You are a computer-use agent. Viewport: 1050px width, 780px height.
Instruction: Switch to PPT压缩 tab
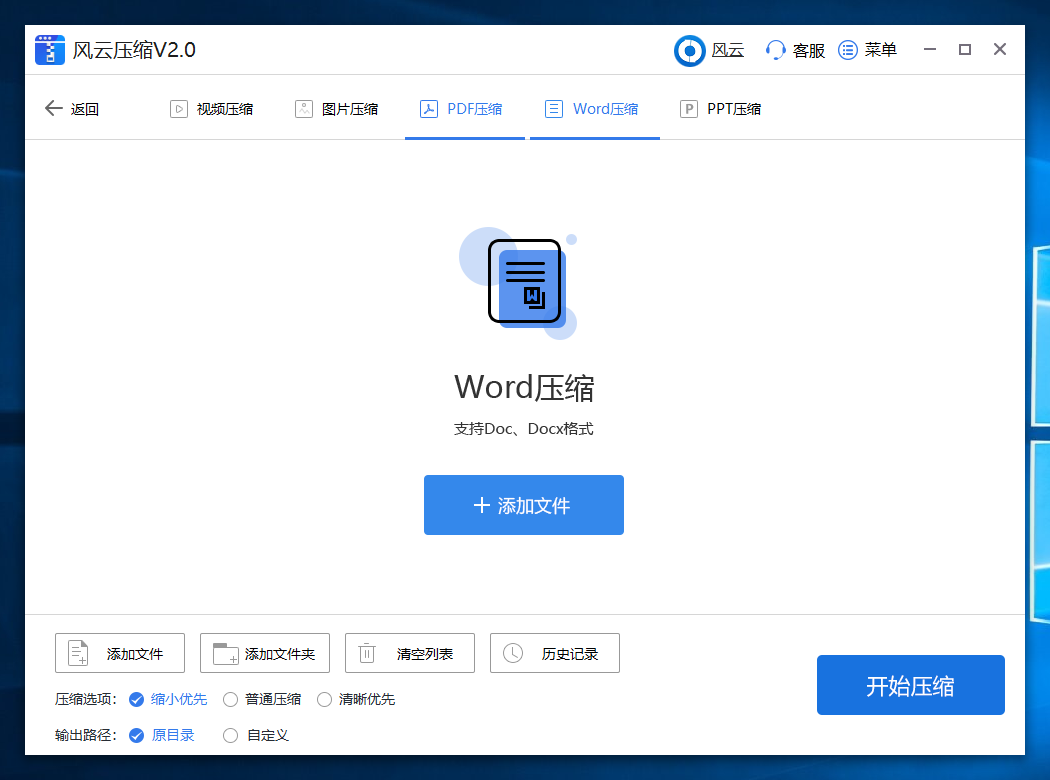coord(721,109)
